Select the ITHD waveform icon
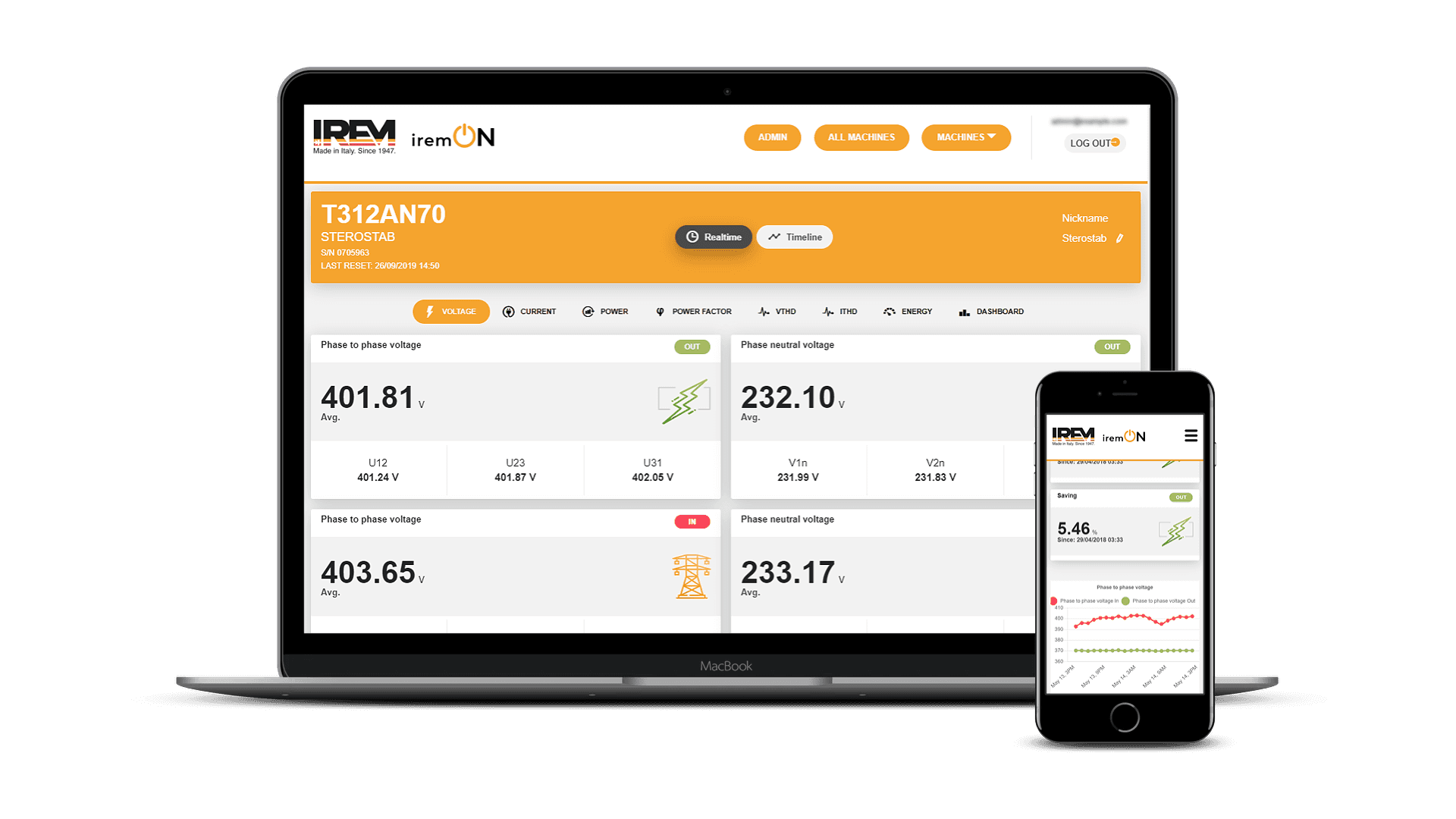 [826, 311]
